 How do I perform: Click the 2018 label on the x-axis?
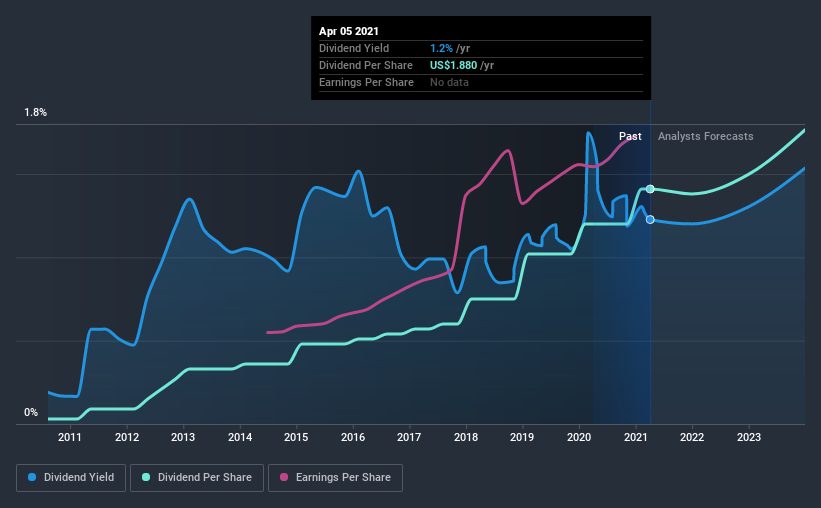coord(466,437)
